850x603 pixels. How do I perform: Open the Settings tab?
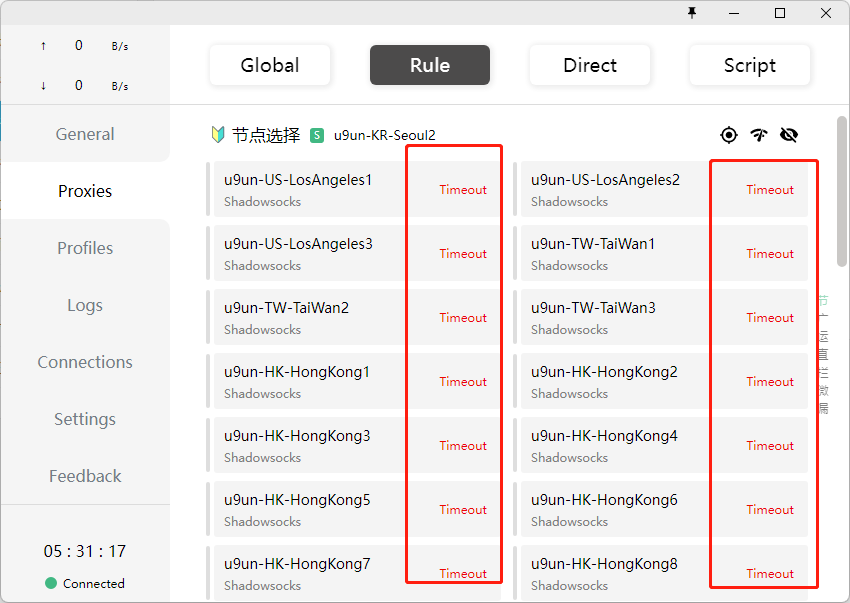85,419
